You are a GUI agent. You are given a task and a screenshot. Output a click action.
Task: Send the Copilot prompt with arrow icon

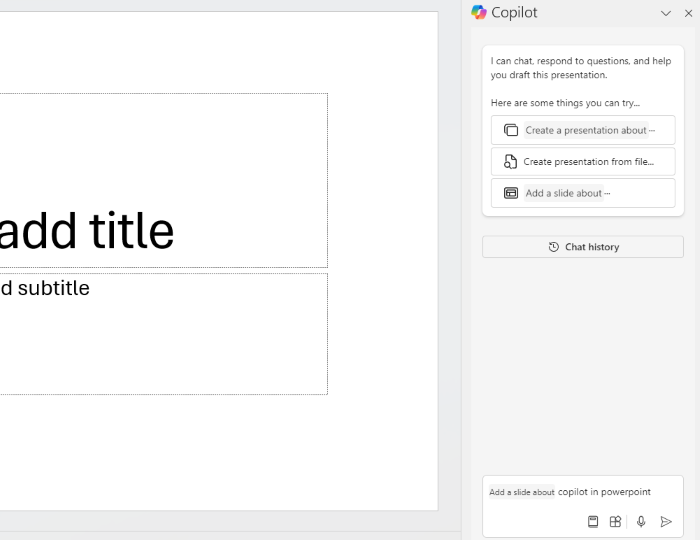click(666, 521)
